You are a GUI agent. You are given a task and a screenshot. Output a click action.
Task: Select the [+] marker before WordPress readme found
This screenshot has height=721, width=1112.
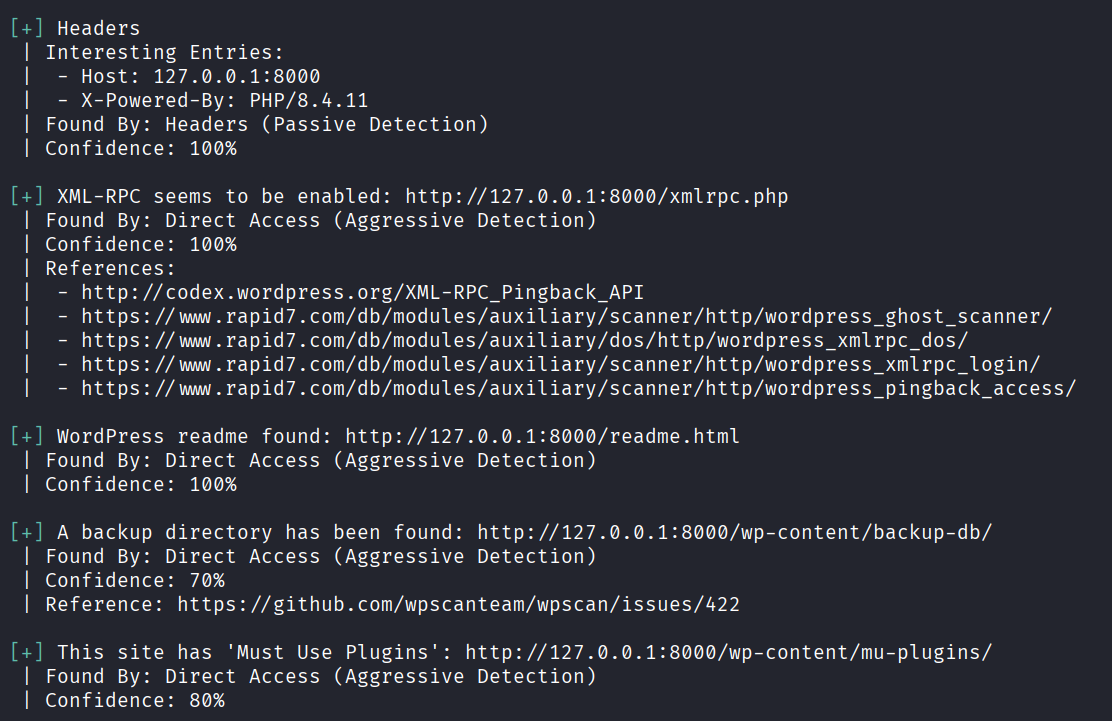click(27, 436)
